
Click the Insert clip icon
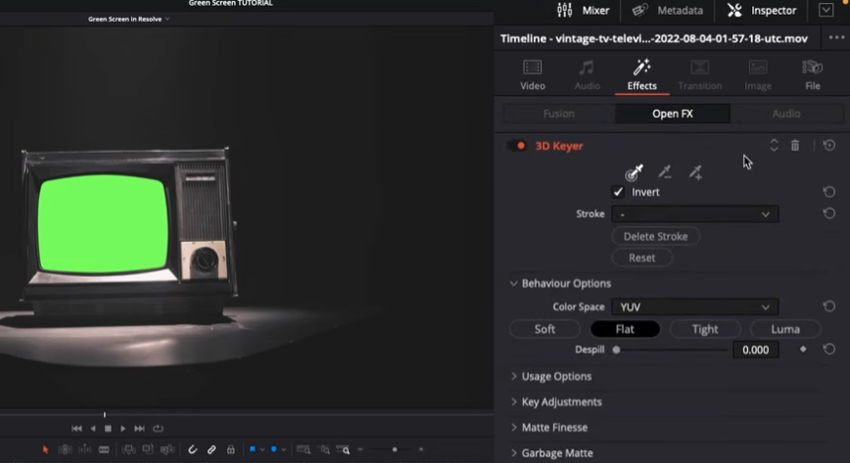(128, 449)
